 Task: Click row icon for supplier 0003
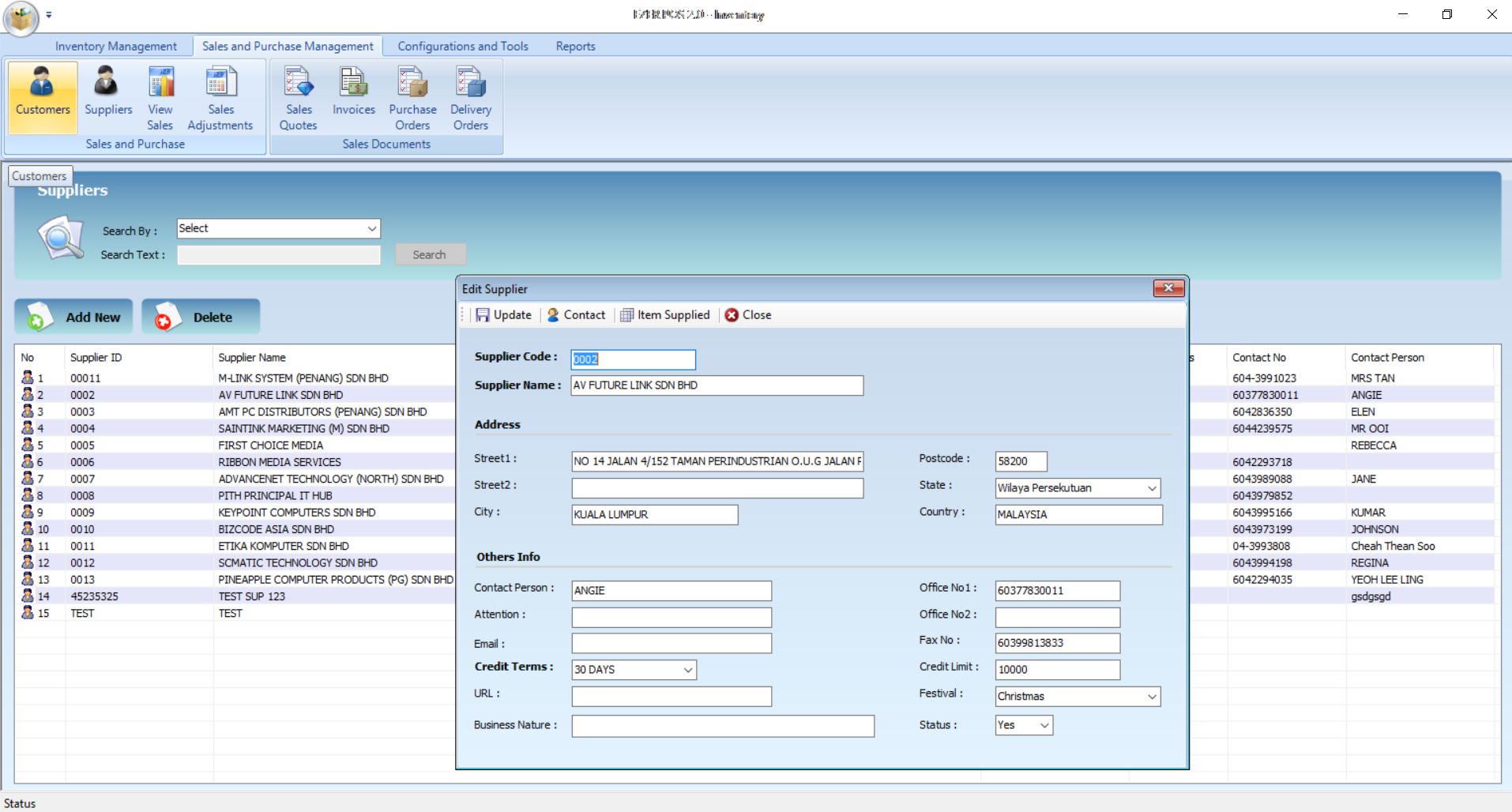tap(28, 412)
